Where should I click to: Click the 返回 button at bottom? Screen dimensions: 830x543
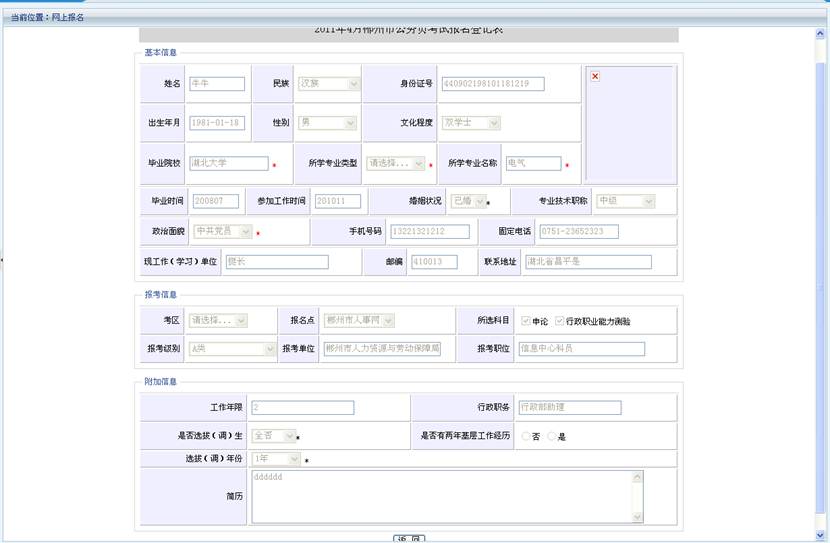point(409,538)
